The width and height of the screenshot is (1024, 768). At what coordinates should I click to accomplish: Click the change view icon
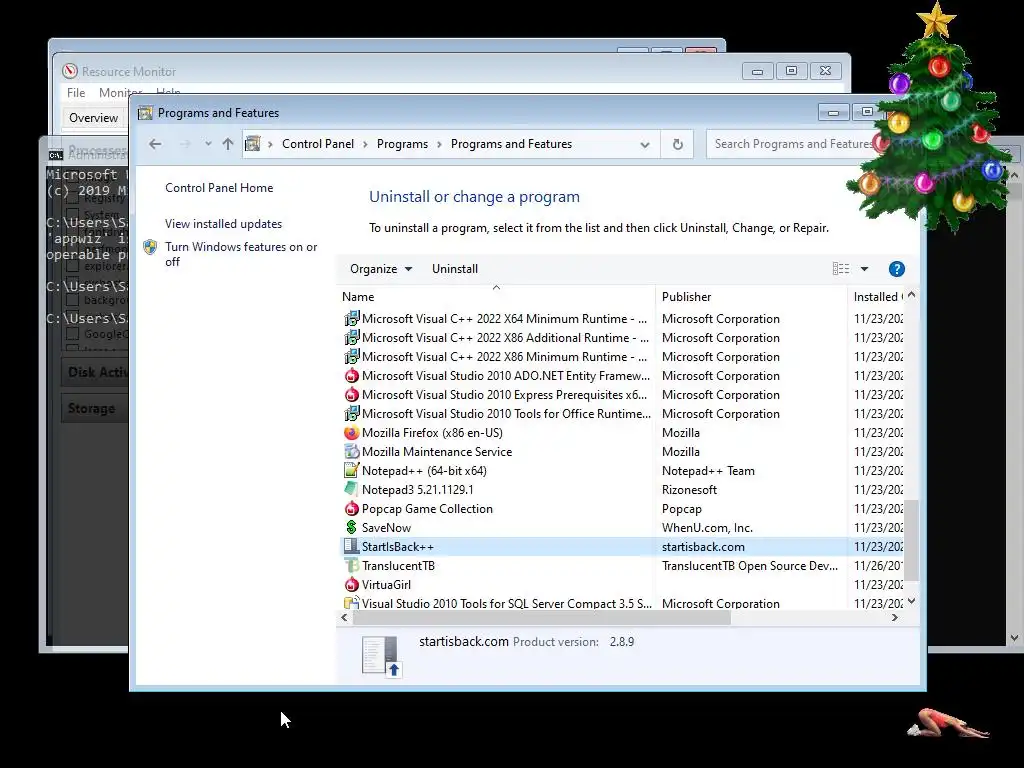[841, 268]
